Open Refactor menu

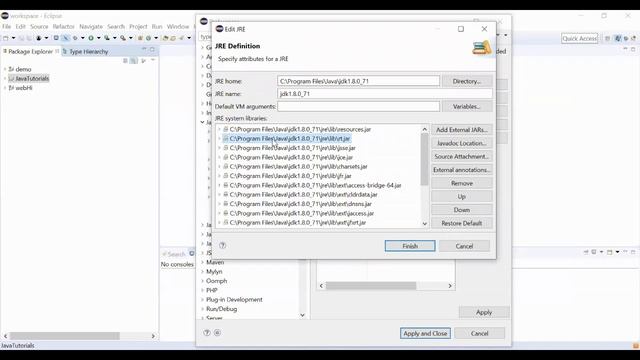(64, 27)
